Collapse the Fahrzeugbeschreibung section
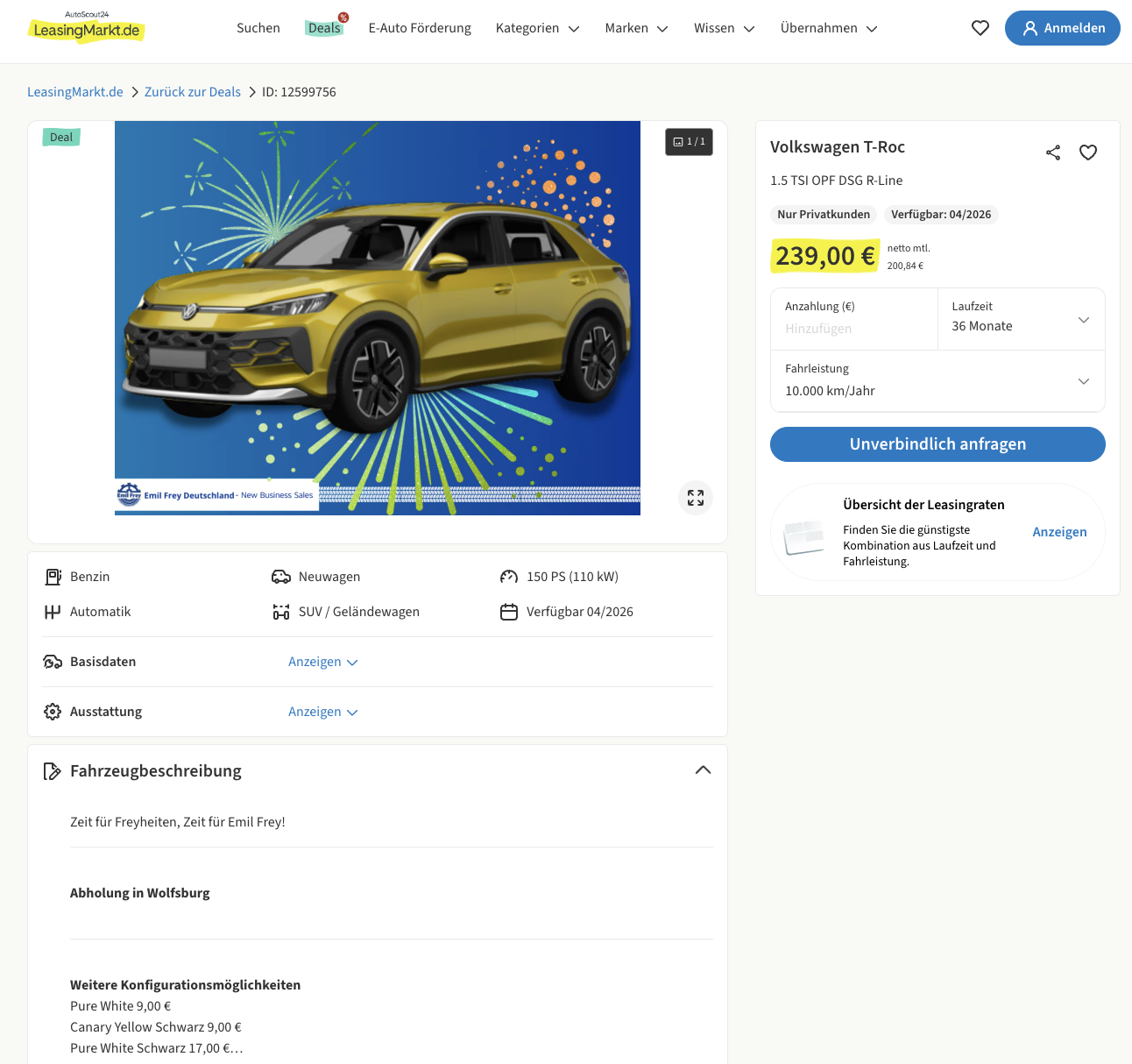This screenshot has width=1132, height=1064. 703,770
